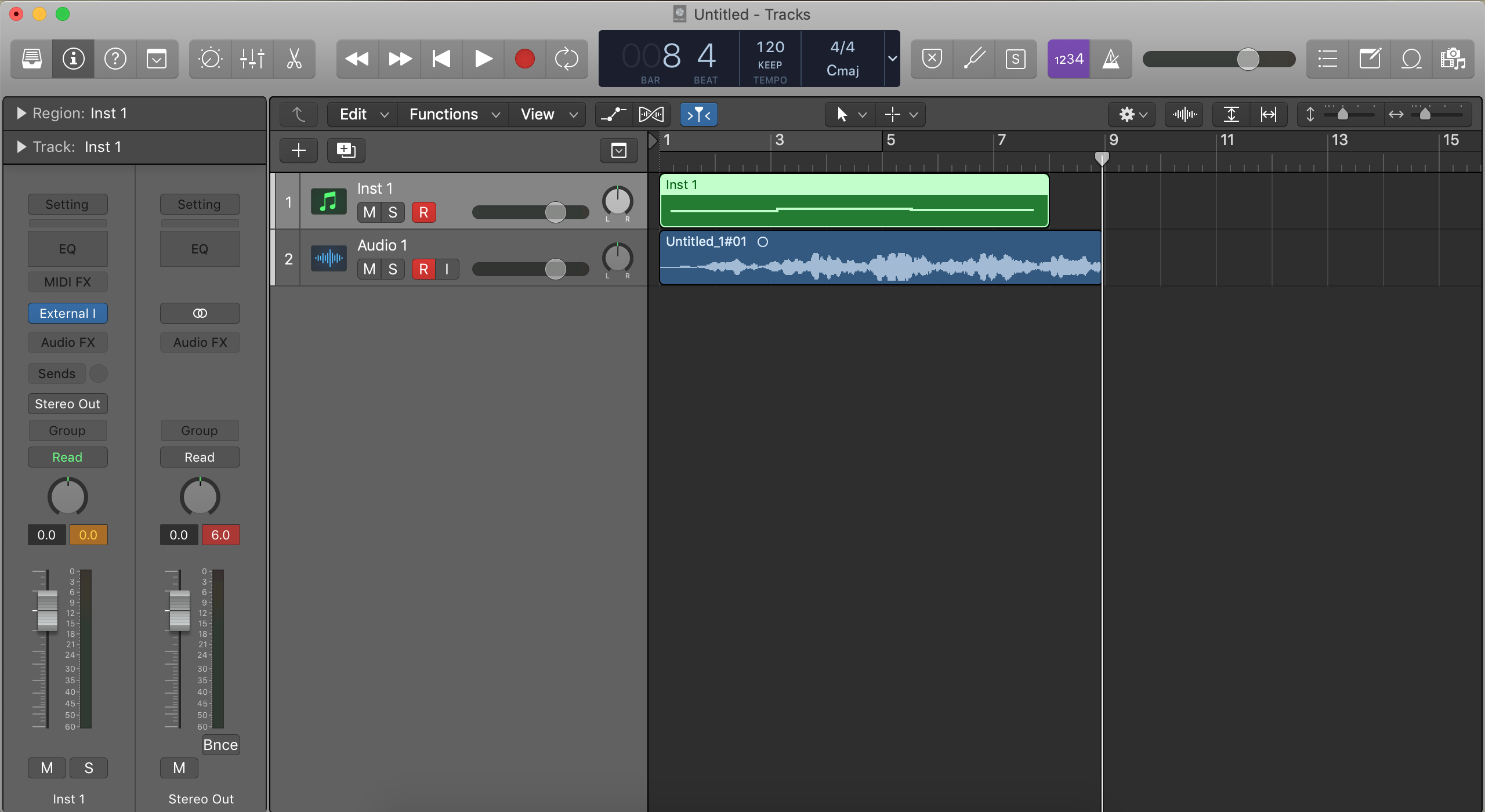Open the Functions menu

pyautogui.click(x=454, y=114)
